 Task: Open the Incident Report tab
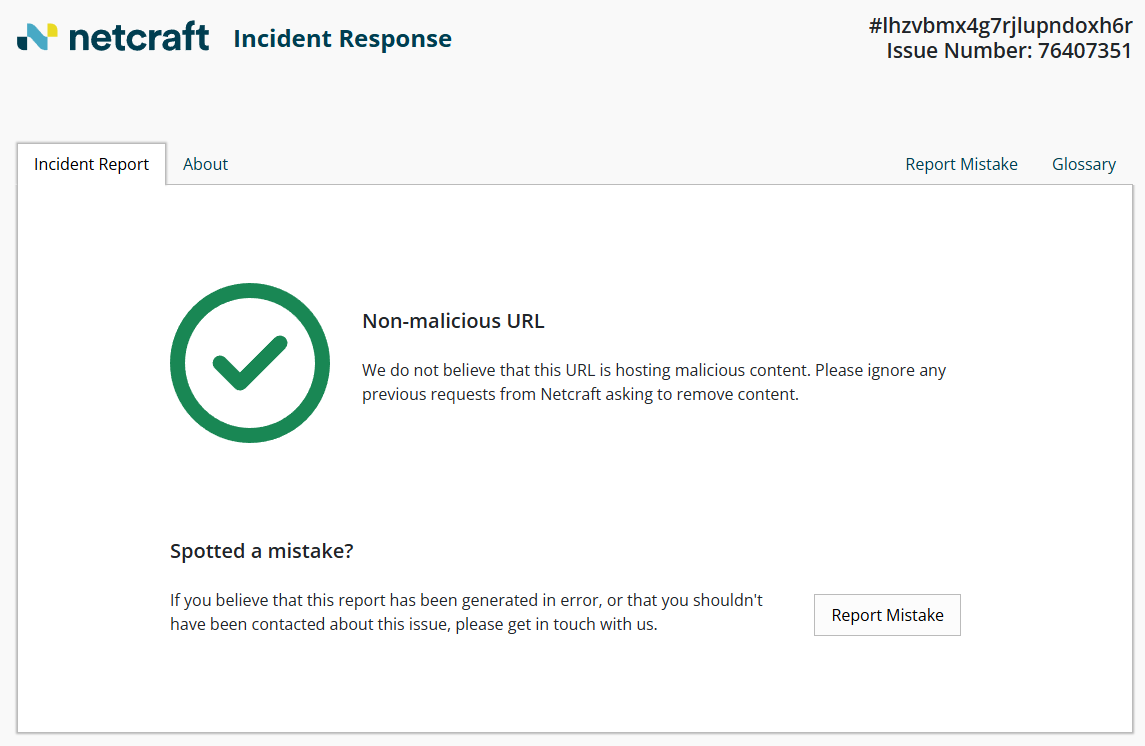click(91, 164)
